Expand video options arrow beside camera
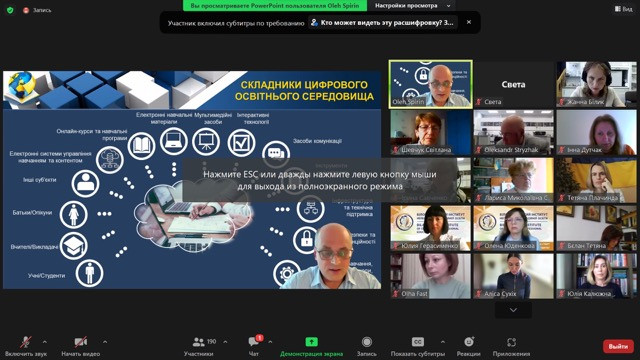Image resolution: width=640 pixels, height=360 pixels. (x=105, y=342)
